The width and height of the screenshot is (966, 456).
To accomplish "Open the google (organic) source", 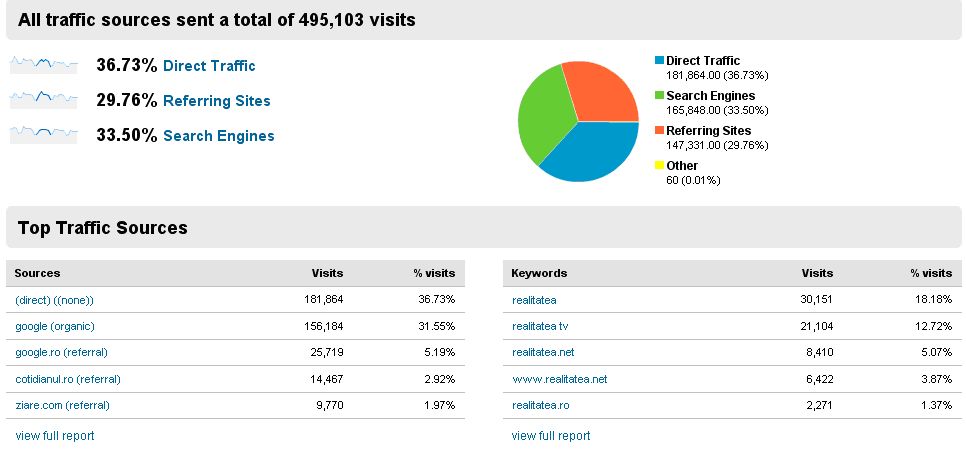I will (55, 326).
